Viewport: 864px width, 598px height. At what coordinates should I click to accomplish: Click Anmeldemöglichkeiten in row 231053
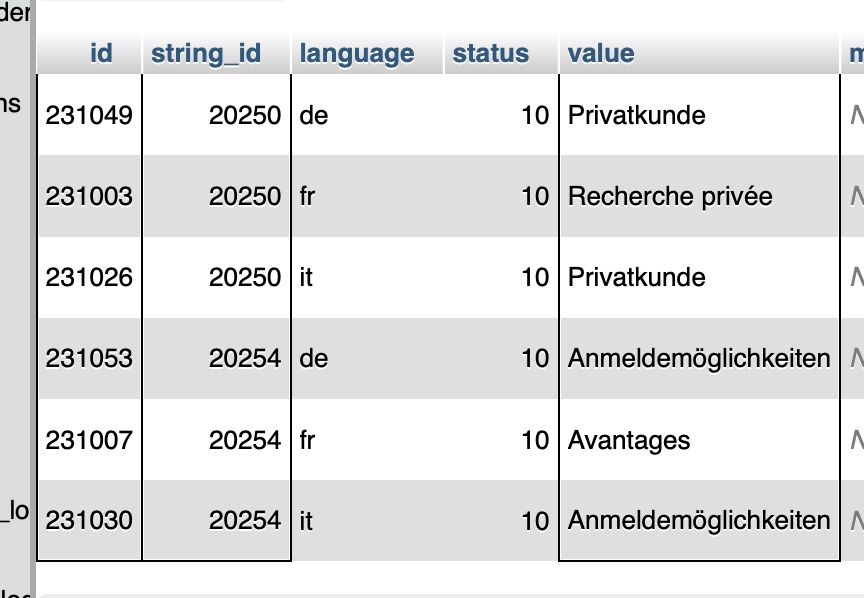(x=699, y=358)
